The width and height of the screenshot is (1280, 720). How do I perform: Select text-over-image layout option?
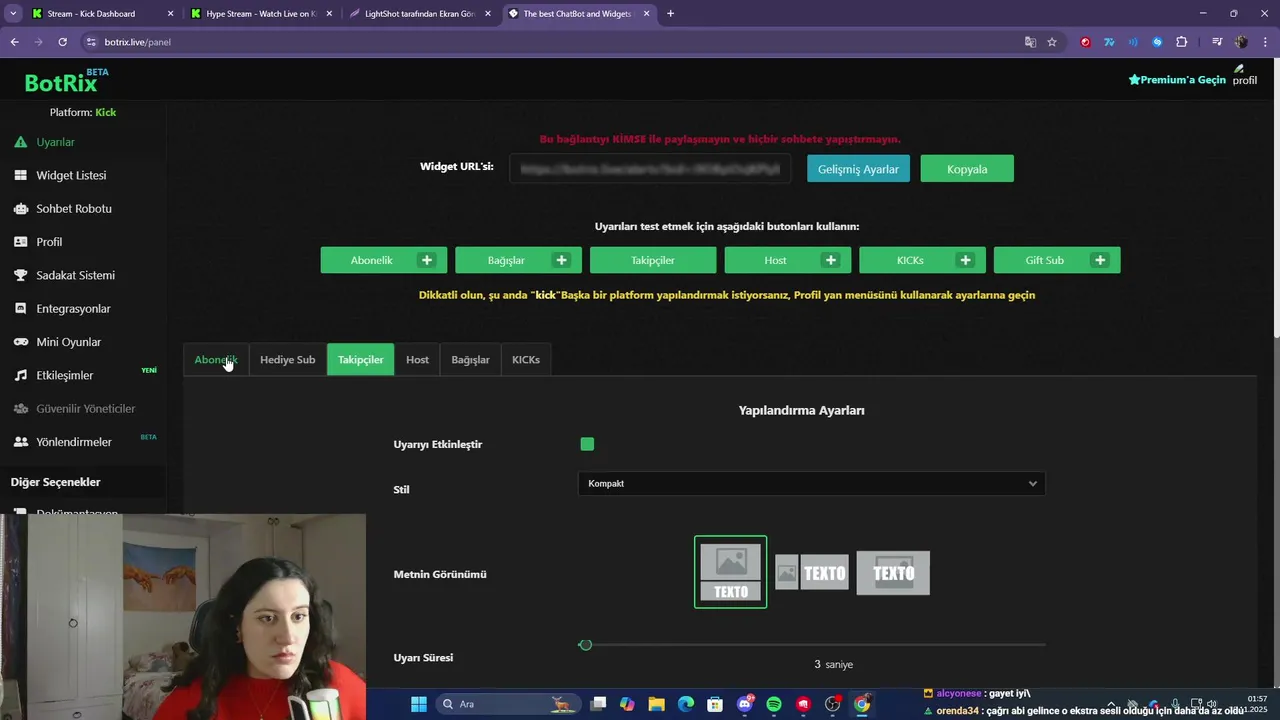[x=893, y=572]
